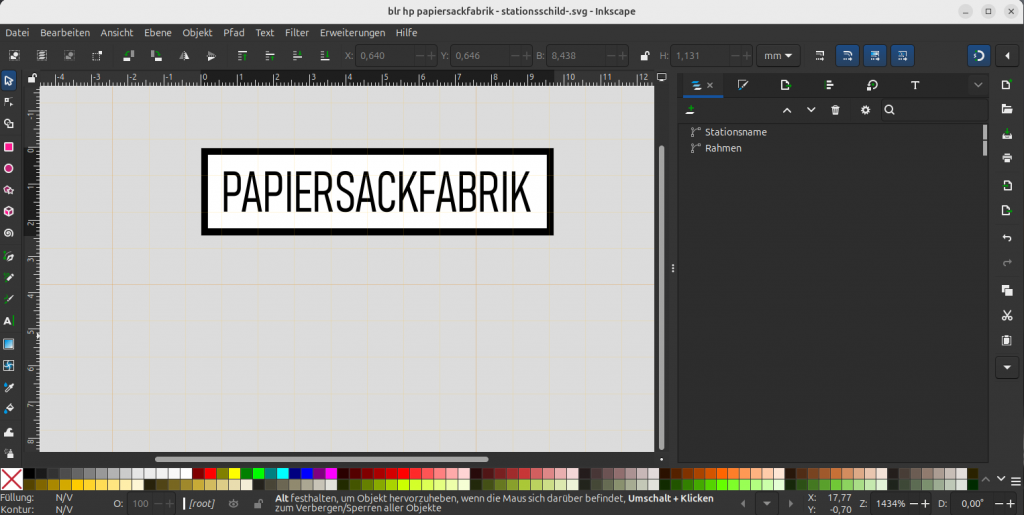Open the Pfad menu
The image size is (1024, 515).
tap(234, 33)
